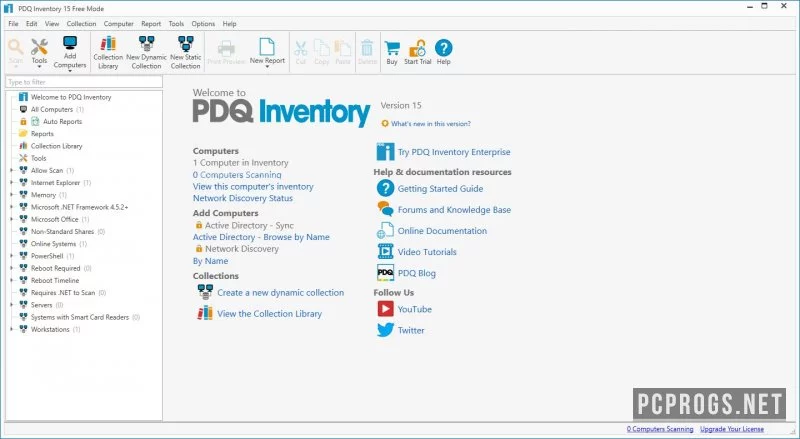Screen dimensions: 800x439
Task: Open the Network Discovery Status link
Action: pos(243,198)
